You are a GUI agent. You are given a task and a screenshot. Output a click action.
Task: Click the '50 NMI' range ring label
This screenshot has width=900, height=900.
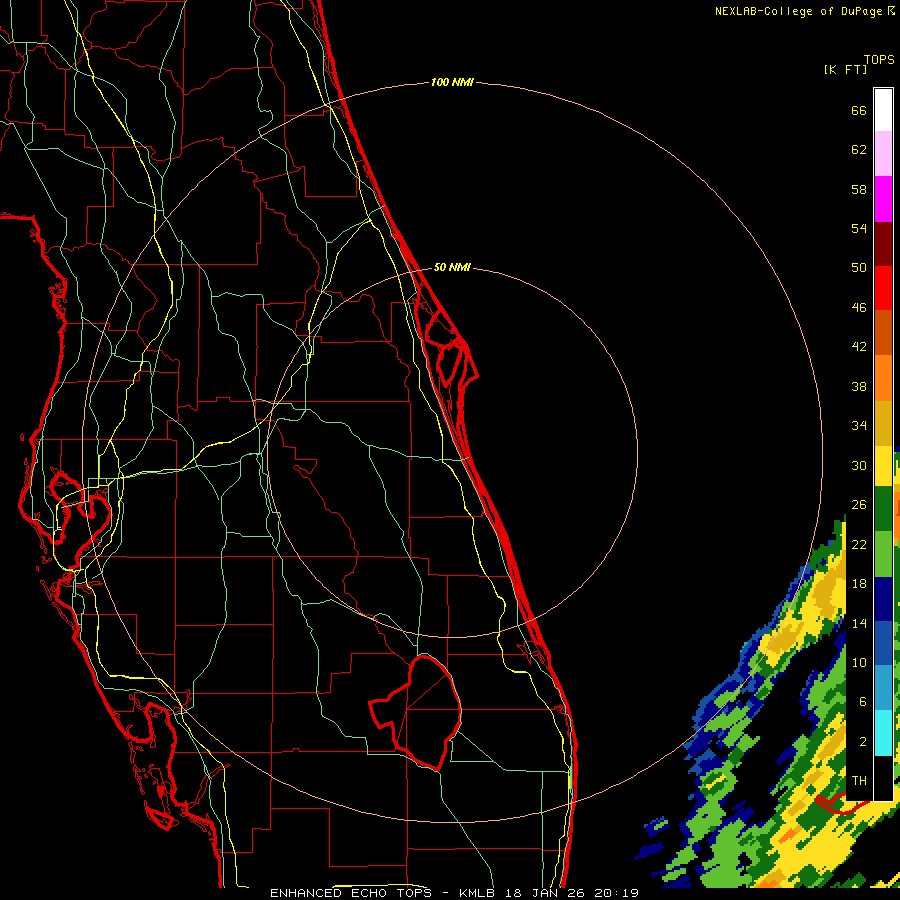tap(452, 267)
